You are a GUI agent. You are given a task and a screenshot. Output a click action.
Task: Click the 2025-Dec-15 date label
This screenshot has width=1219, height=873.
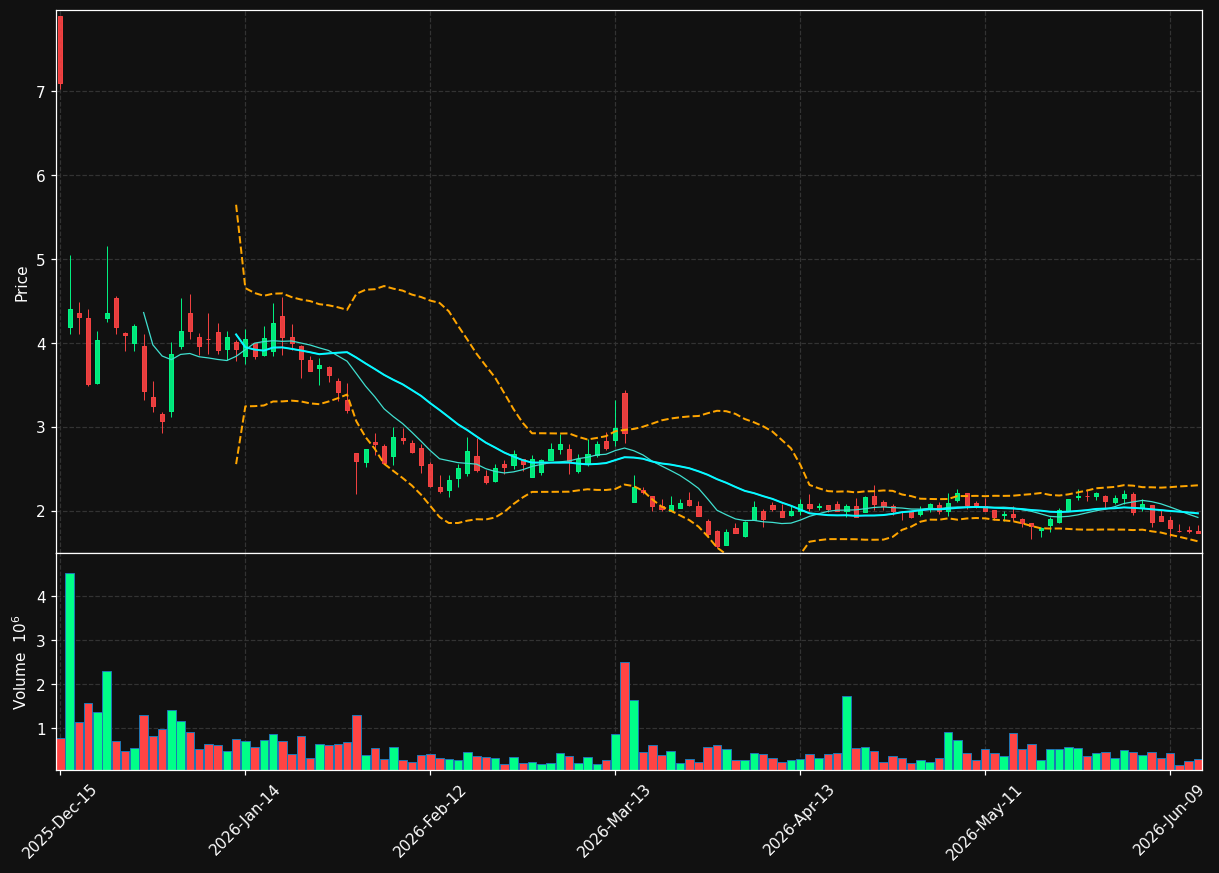[60, 819]
